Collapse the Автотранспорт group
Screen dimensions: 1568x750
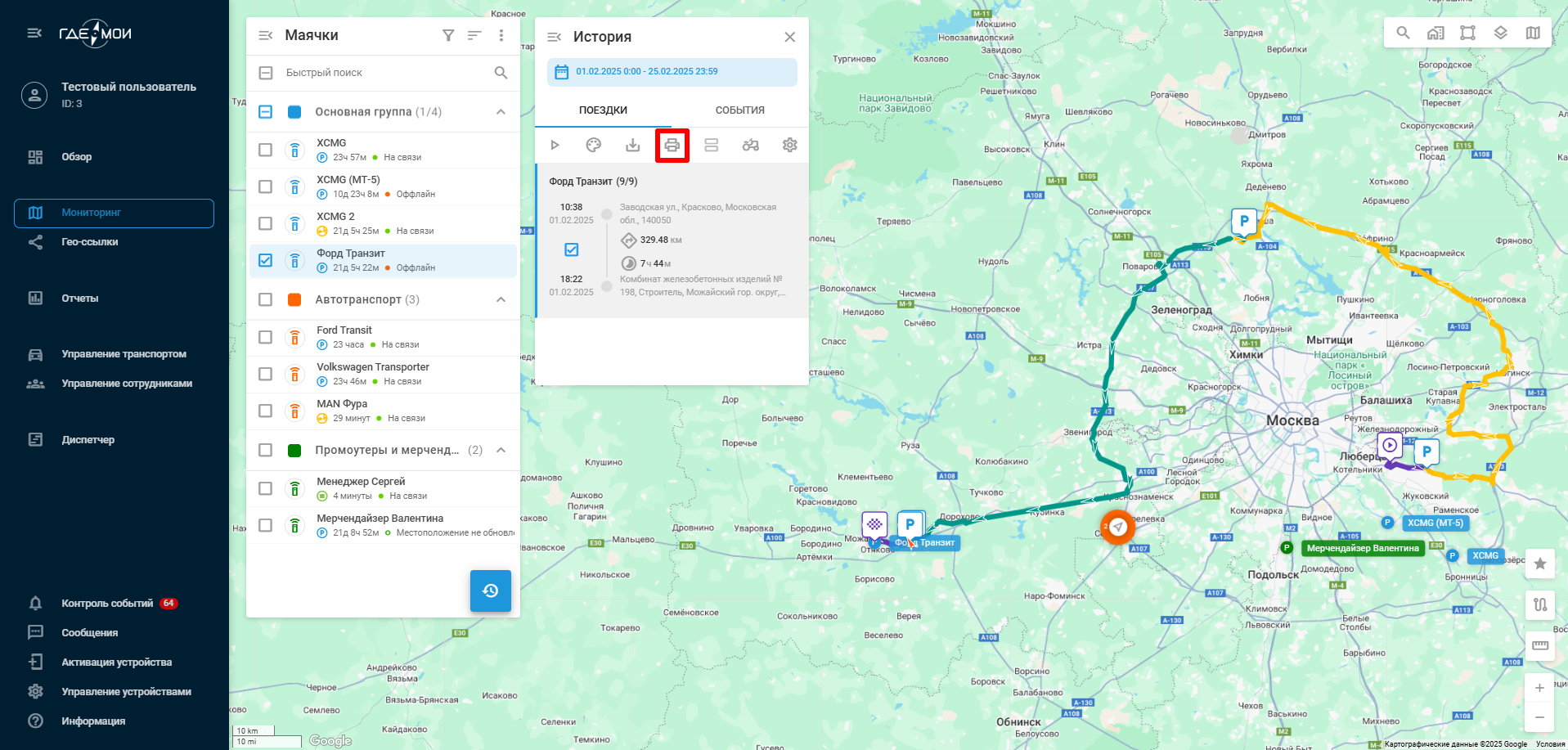pos(501,299)
